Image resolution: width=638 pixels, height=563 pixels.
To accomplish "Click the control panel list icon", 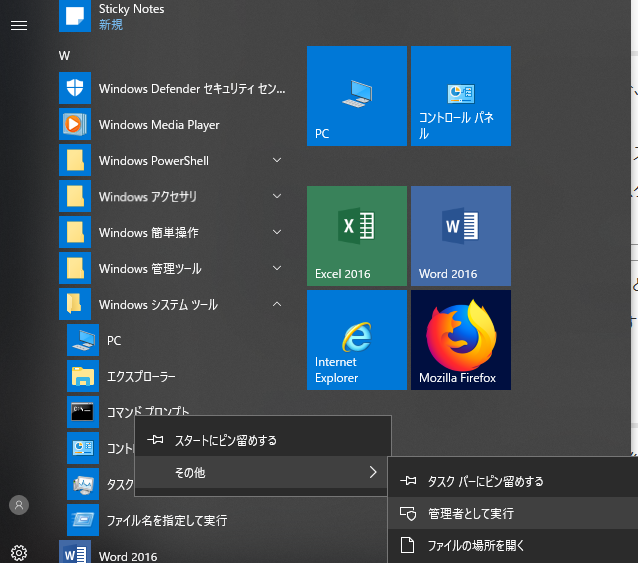I will (x=83, y=448).
